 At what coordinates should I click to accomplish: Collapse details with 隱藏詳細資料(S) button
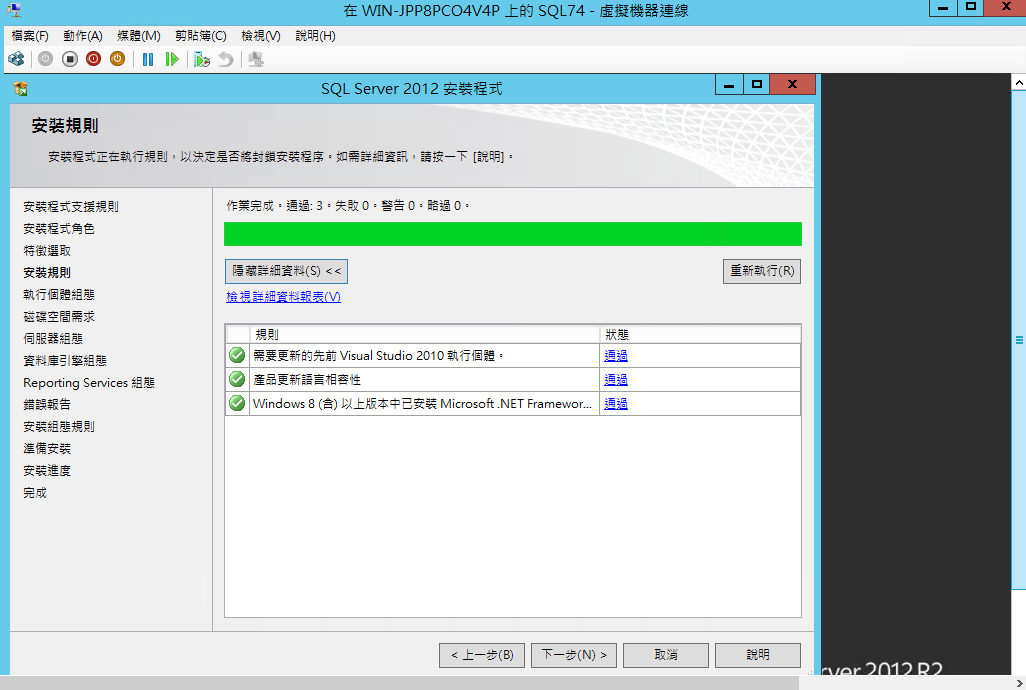pos(287,271)
